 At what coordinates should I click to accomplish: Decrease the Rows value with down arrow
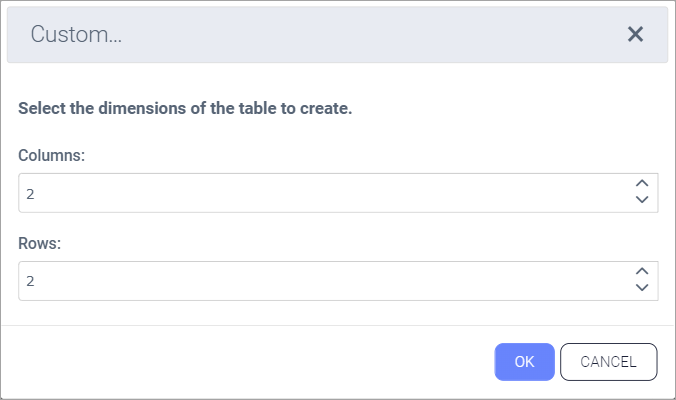click(642, 288)
